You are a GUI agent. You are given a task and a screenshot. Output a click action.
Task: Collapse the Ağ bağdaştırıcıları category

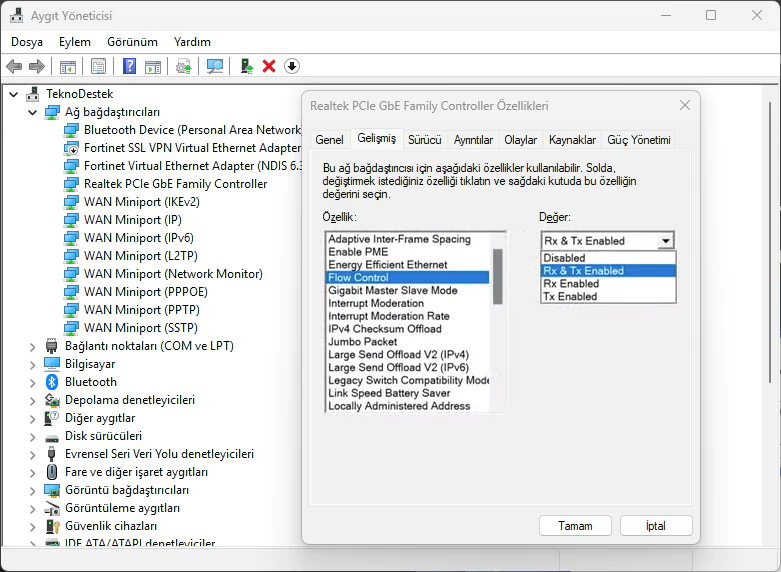coord(33,112)
